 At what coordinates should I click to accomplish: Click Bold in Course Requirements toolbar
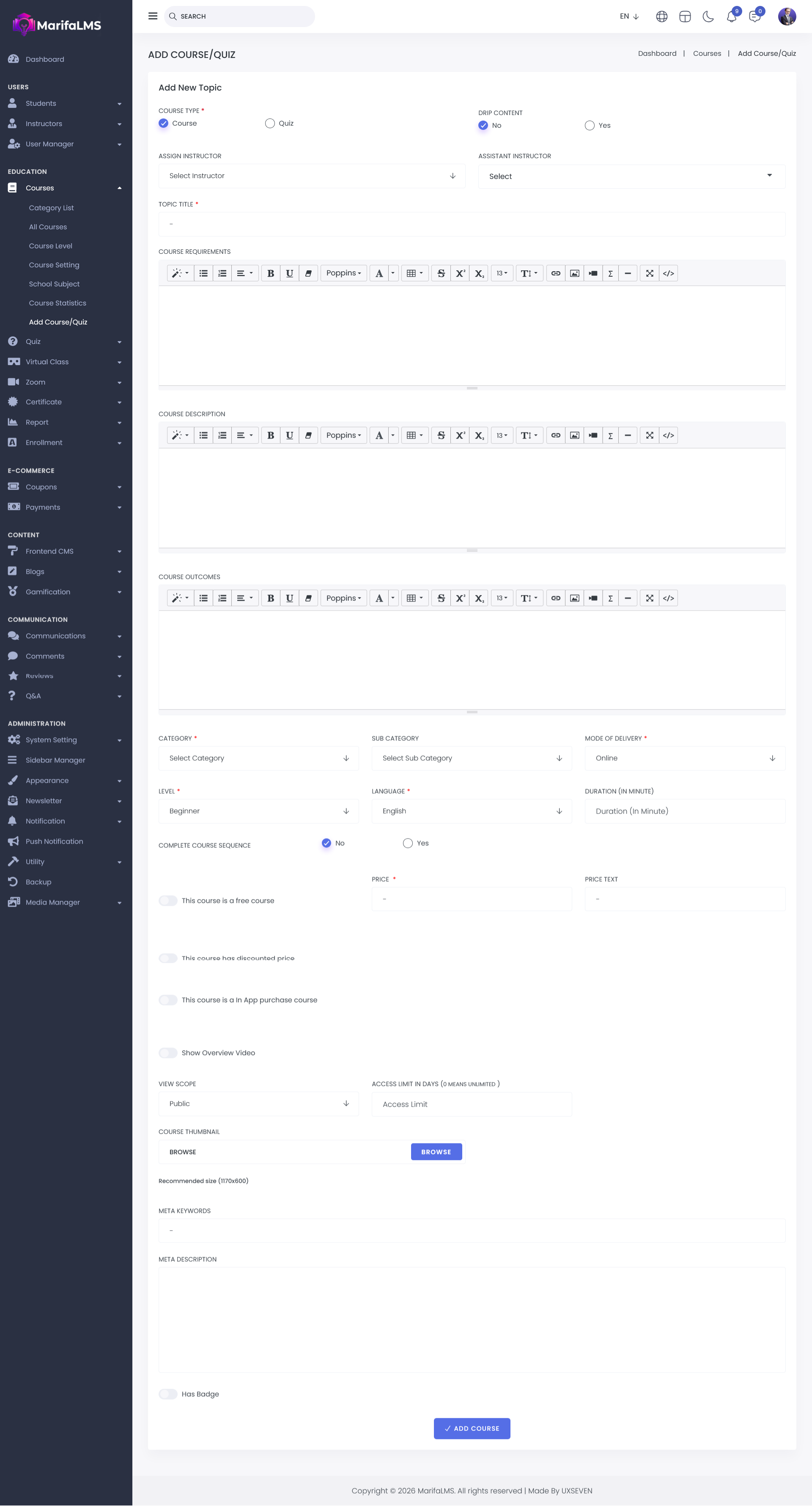[271, 273]
